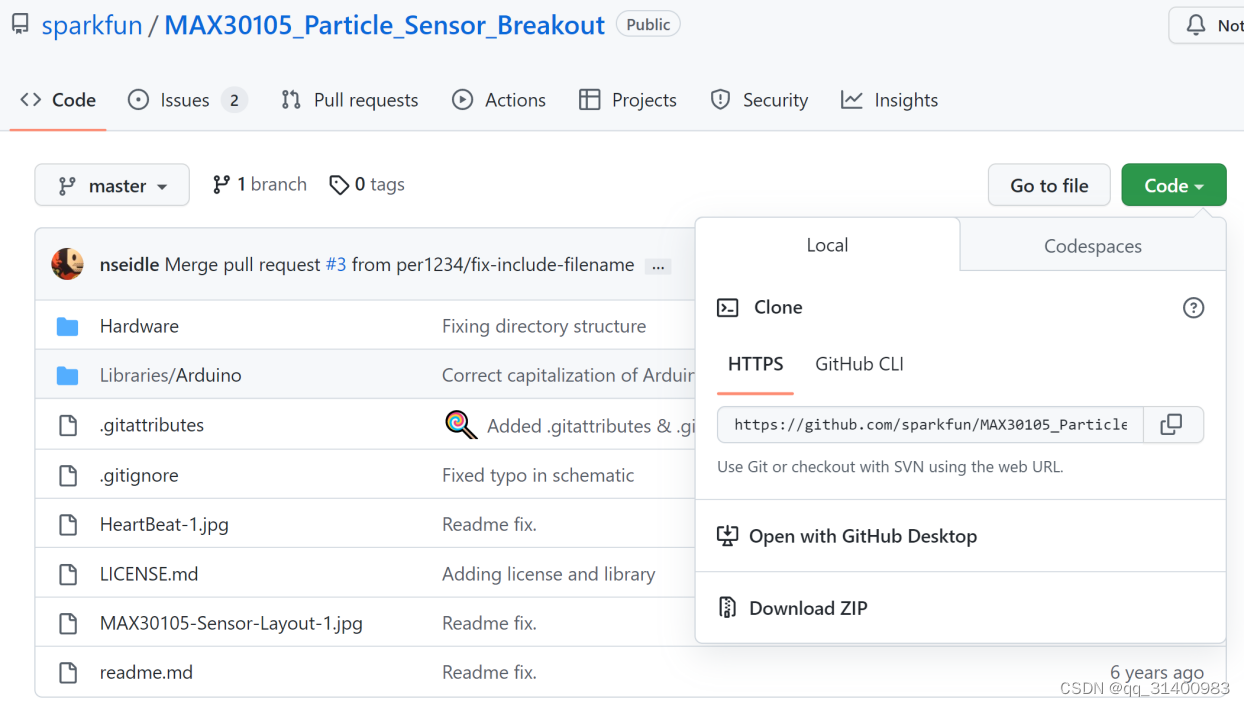Click Open with GitHub Desktop

click(863, 536)
